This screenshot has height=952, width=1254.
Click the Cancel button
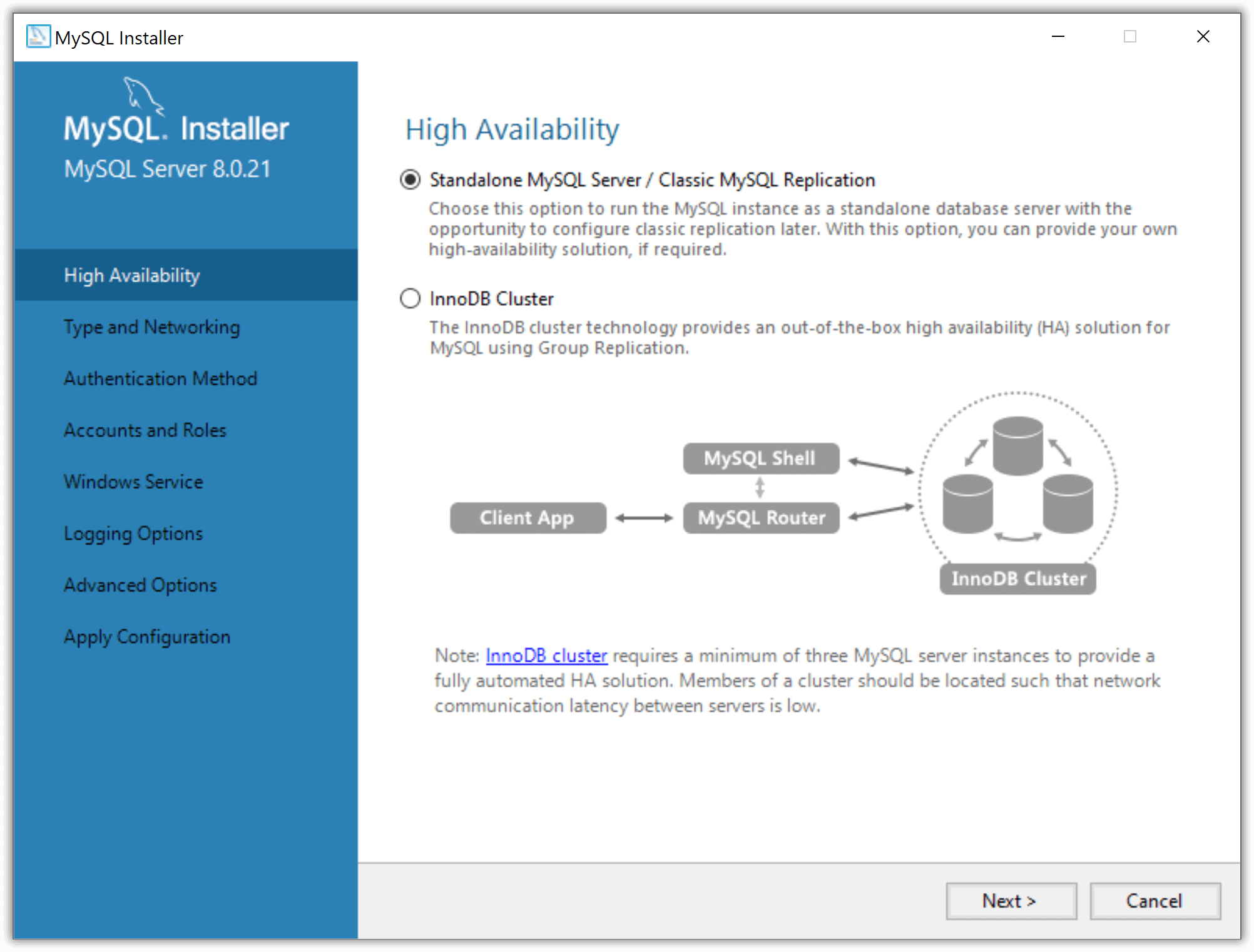click(1155, 901)
